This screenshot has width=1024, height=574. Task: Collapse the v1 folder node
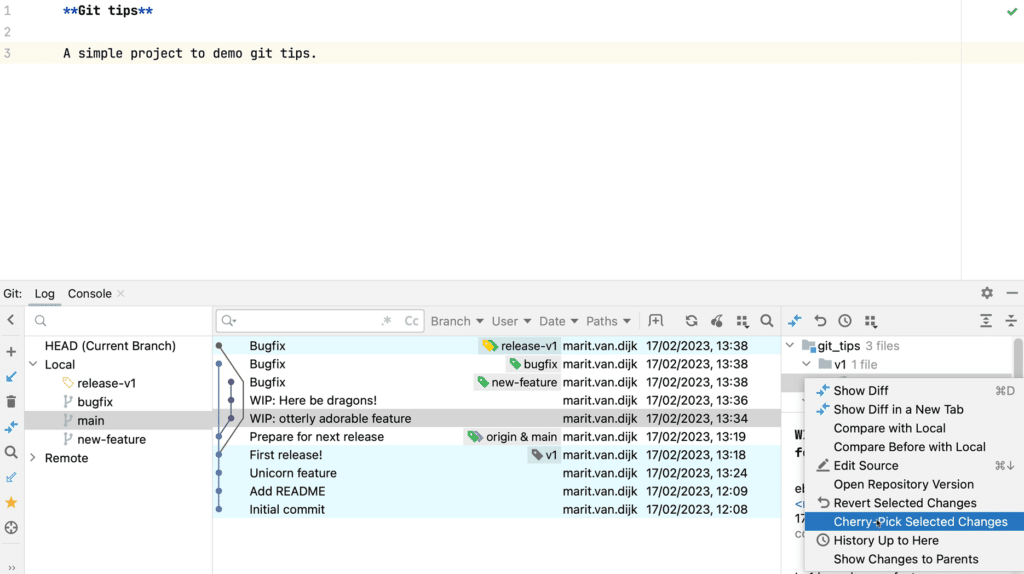pos(807,364)
